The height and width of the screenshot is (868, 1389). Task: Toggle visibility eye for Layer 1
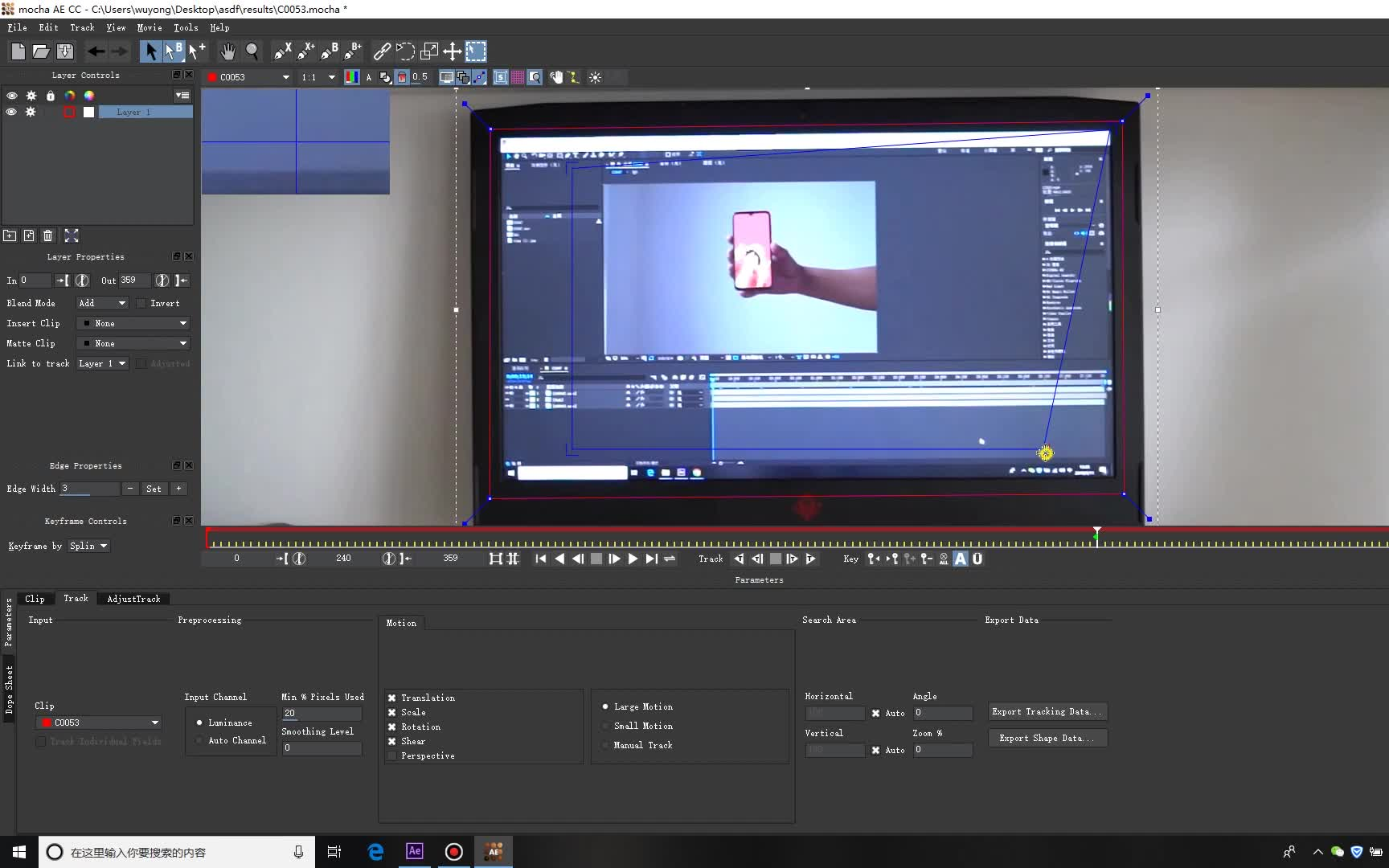click(11, 112)
